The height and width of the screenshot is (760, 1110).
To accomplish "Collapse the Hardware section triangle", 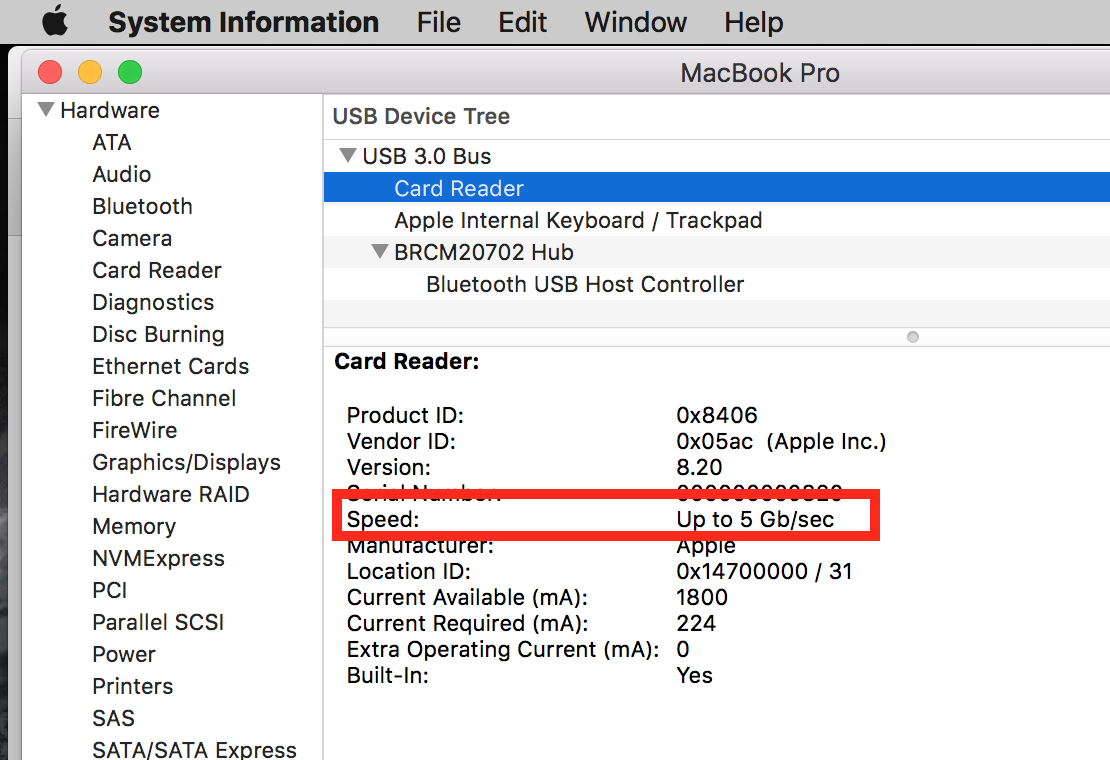I will pos(46,110).
